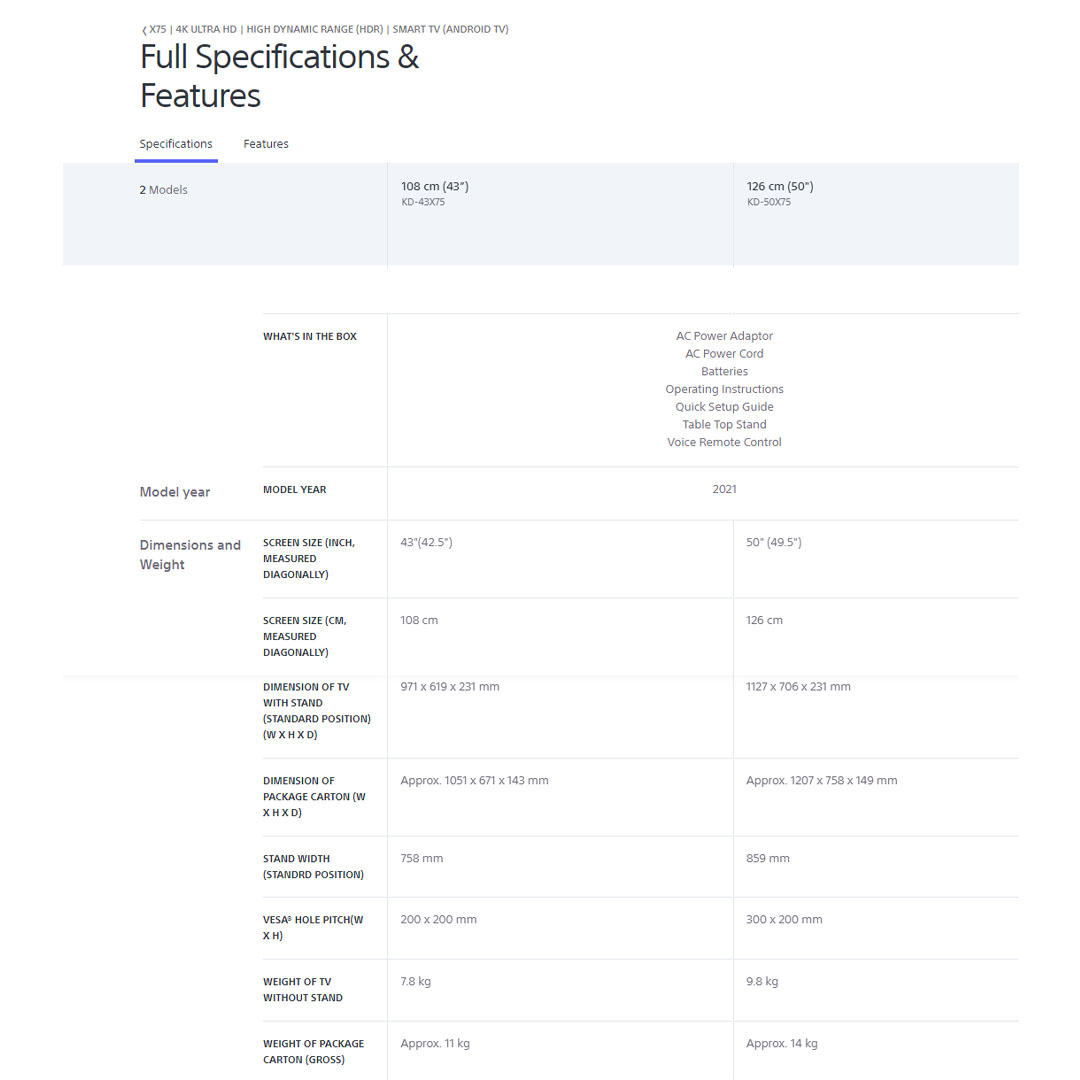Image resolution: width=1080 pixels, height=1080 pixels.
Task: Click the Stand Width row label
Action: (x=313, y=866)
